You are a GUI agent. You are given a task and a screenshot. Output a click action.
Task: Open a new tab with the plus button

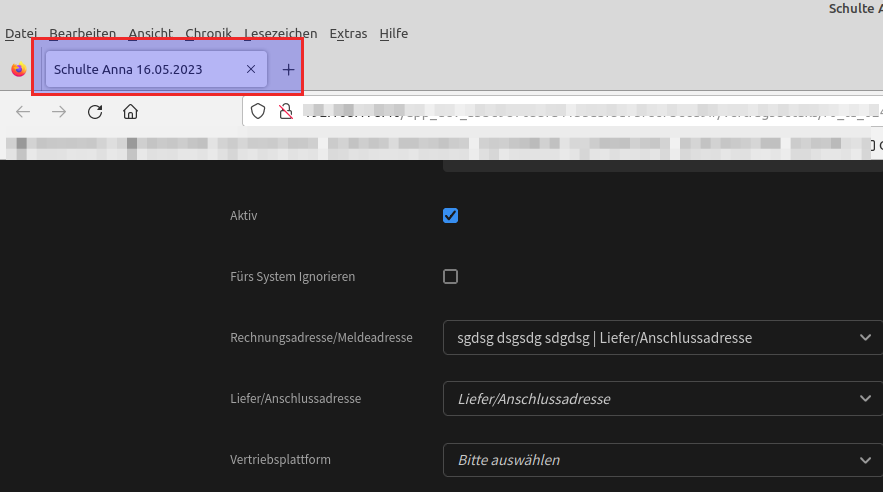(288, 69)
